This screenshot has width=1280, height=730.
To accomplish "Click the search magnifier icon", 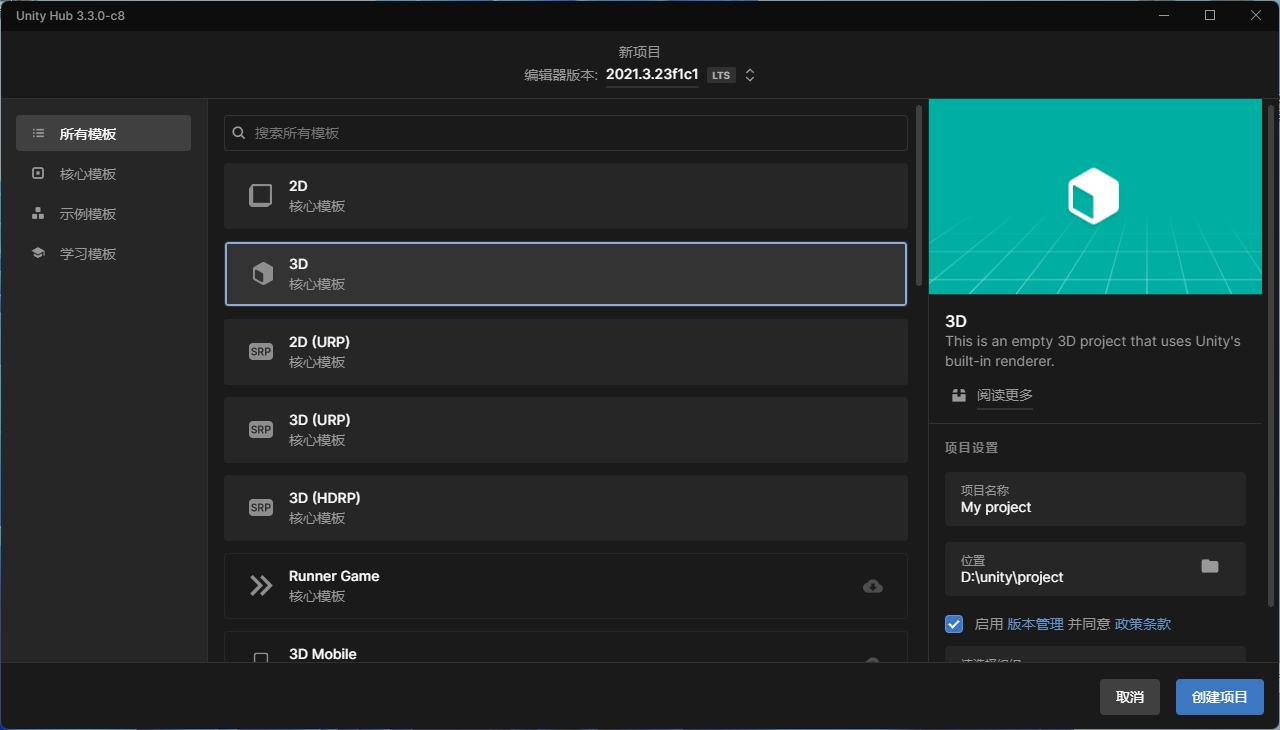I will (x=239, y=133).
